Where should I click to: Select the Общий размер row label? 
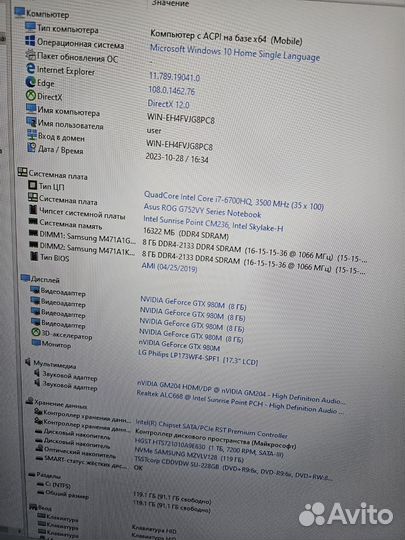click(x=67, y=495)
